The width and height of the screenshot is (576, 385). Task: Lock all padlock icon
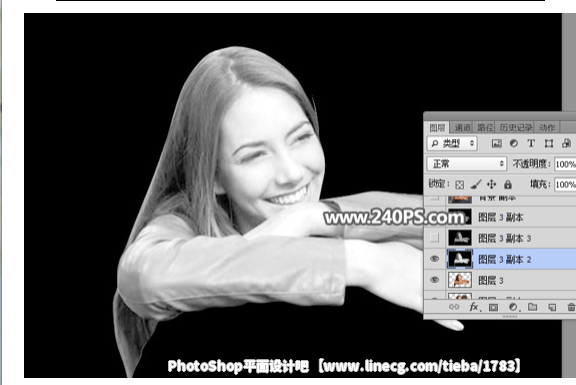point(508,184)
